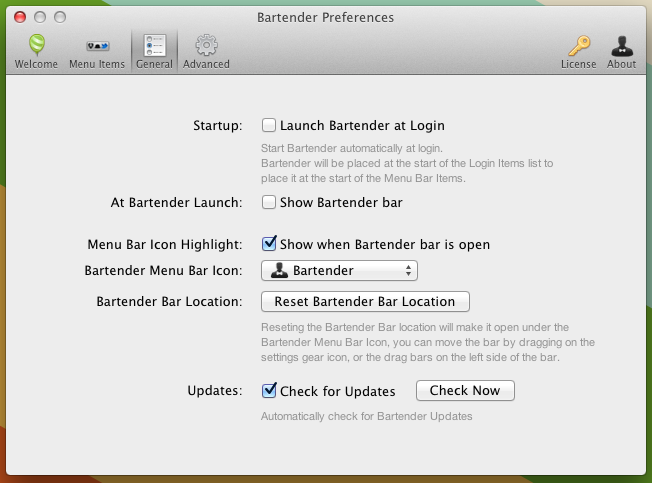Viewport: 652px width, 483px height.
Task: Click the Bartender Bar Location: label
Action: click(169, 301)
